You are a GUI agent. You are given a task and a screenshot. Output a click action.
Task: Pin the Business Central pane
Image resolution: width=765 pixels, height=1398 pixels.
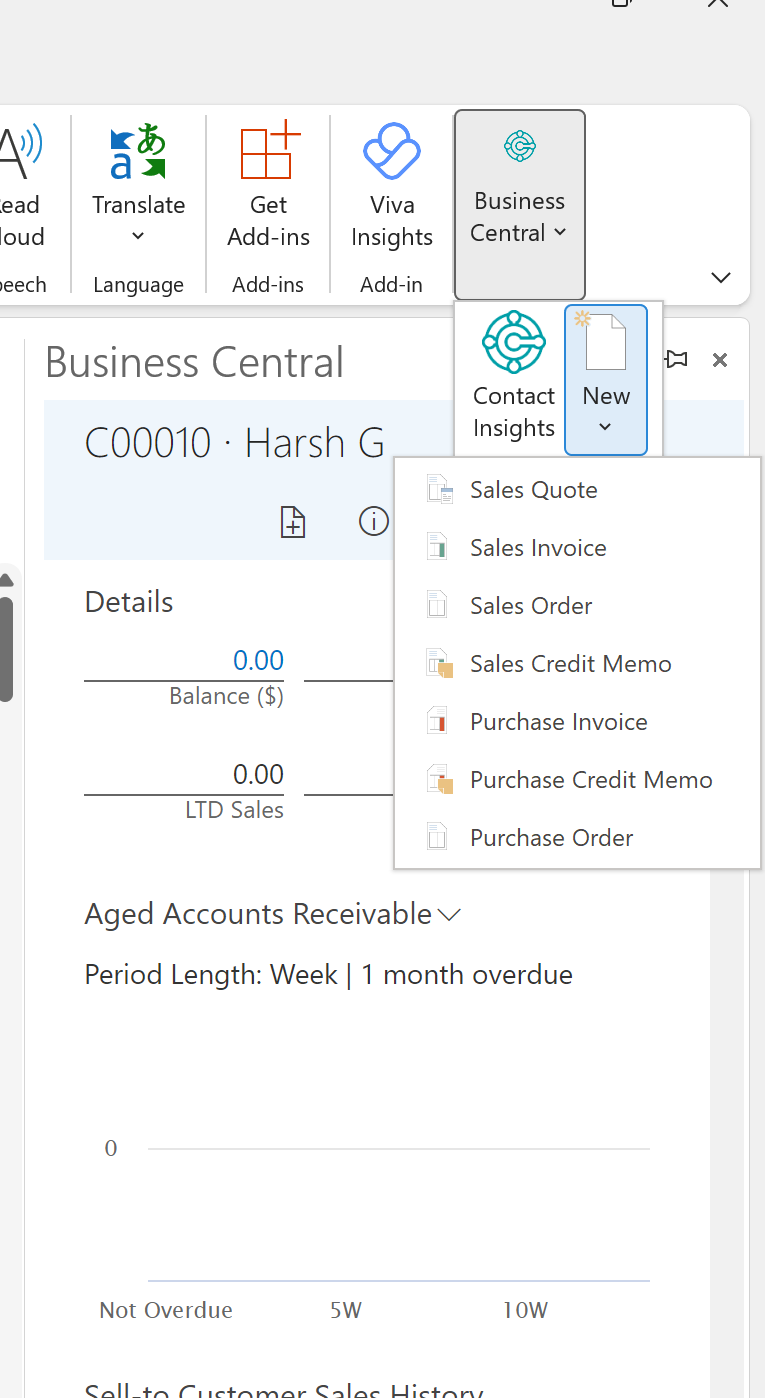click(677, 360)
